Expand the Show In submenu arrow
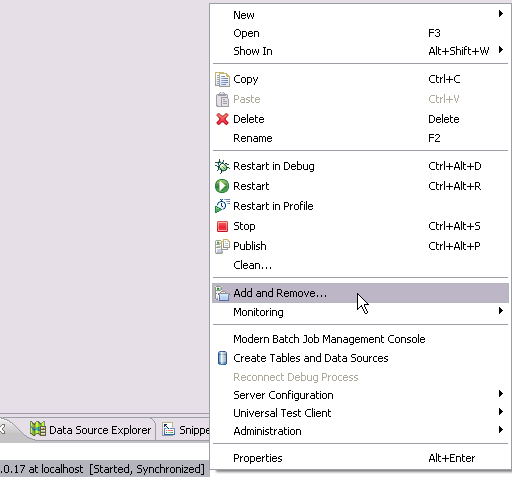 tap(501, 50)
